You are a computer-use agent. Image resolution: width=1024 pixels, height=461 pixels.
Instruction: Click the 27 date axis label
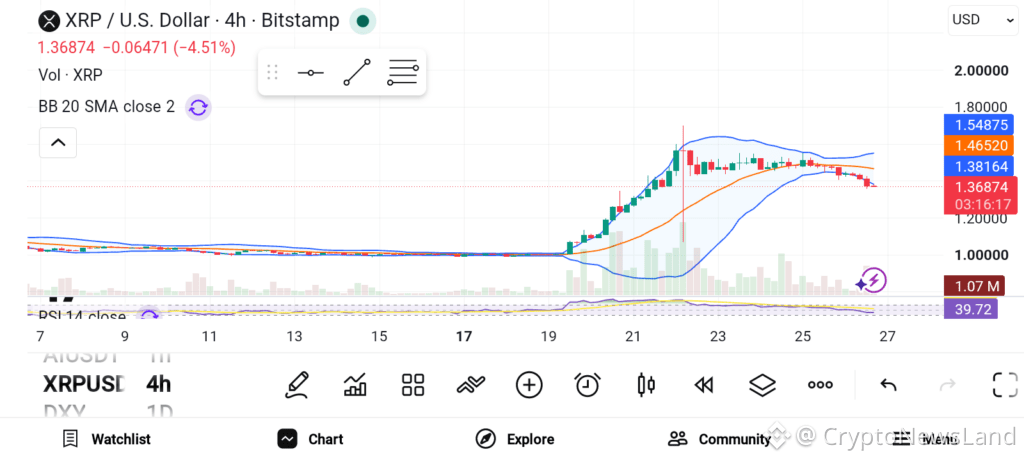(x=888, y=337)
